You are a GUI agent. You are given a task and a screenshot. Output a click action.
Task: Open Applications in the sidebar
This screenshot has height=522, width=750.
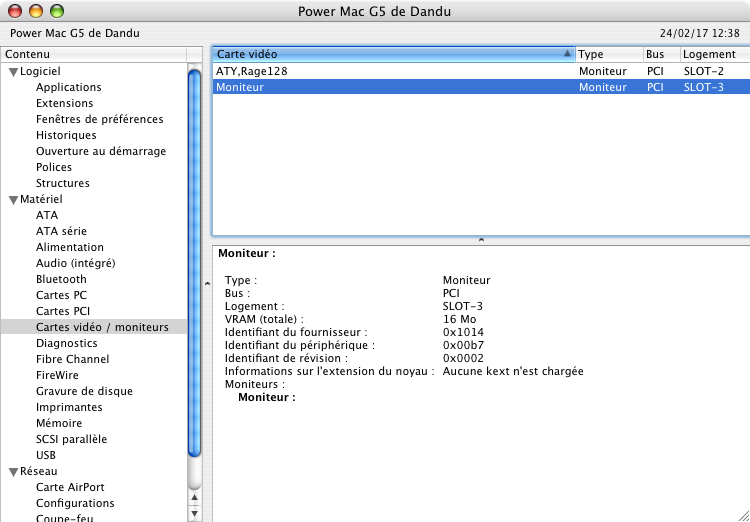(69, 87)
